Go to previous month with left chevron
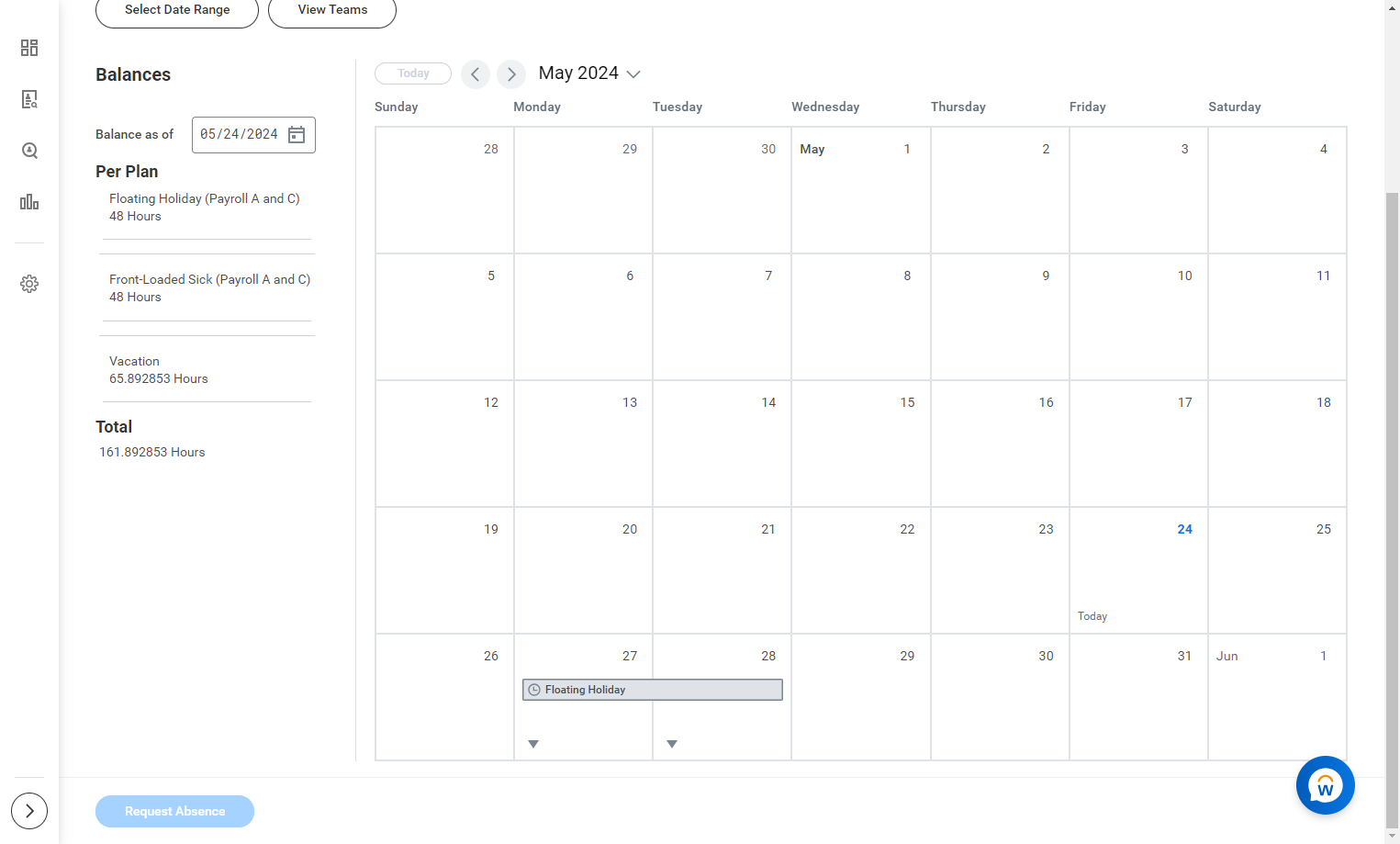 [476, 74]
